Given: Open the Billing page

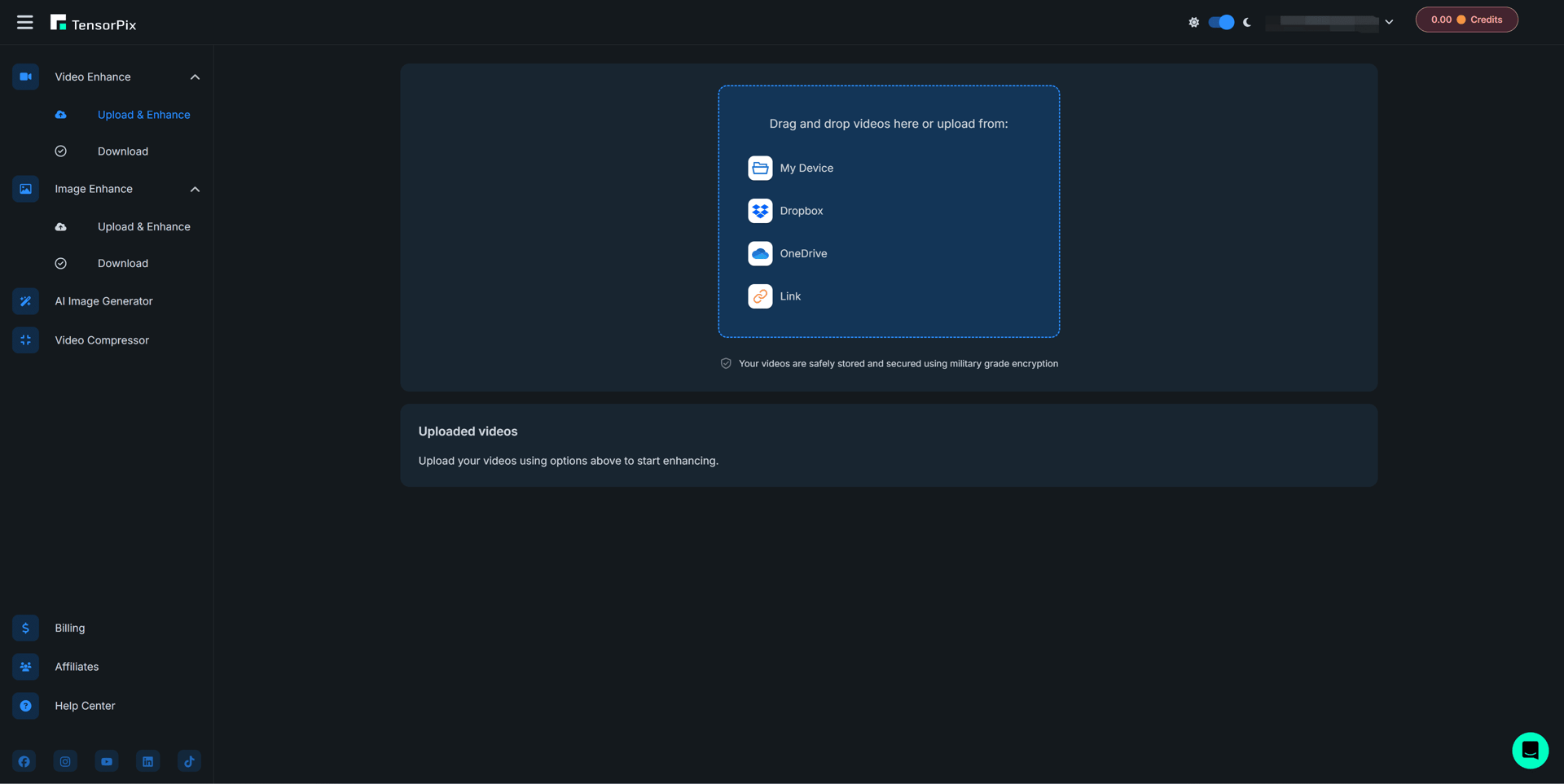Looking at the screenshot, I should [x=69, y=628].
